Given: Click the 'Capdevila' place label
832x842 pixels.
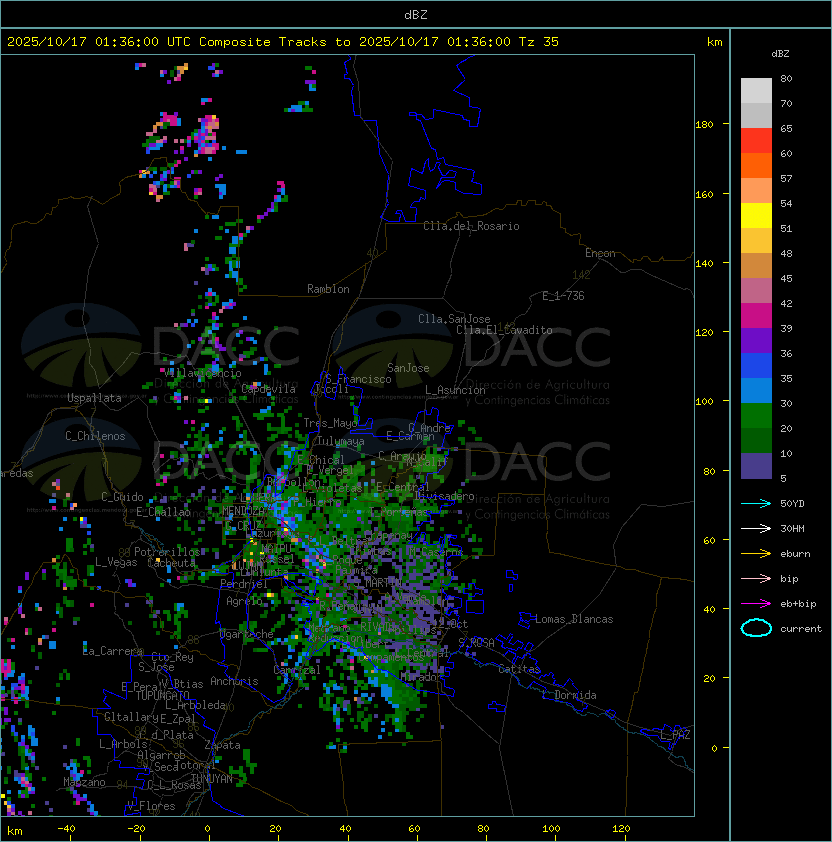Looking at the screenshot, I should coord(269,389).
